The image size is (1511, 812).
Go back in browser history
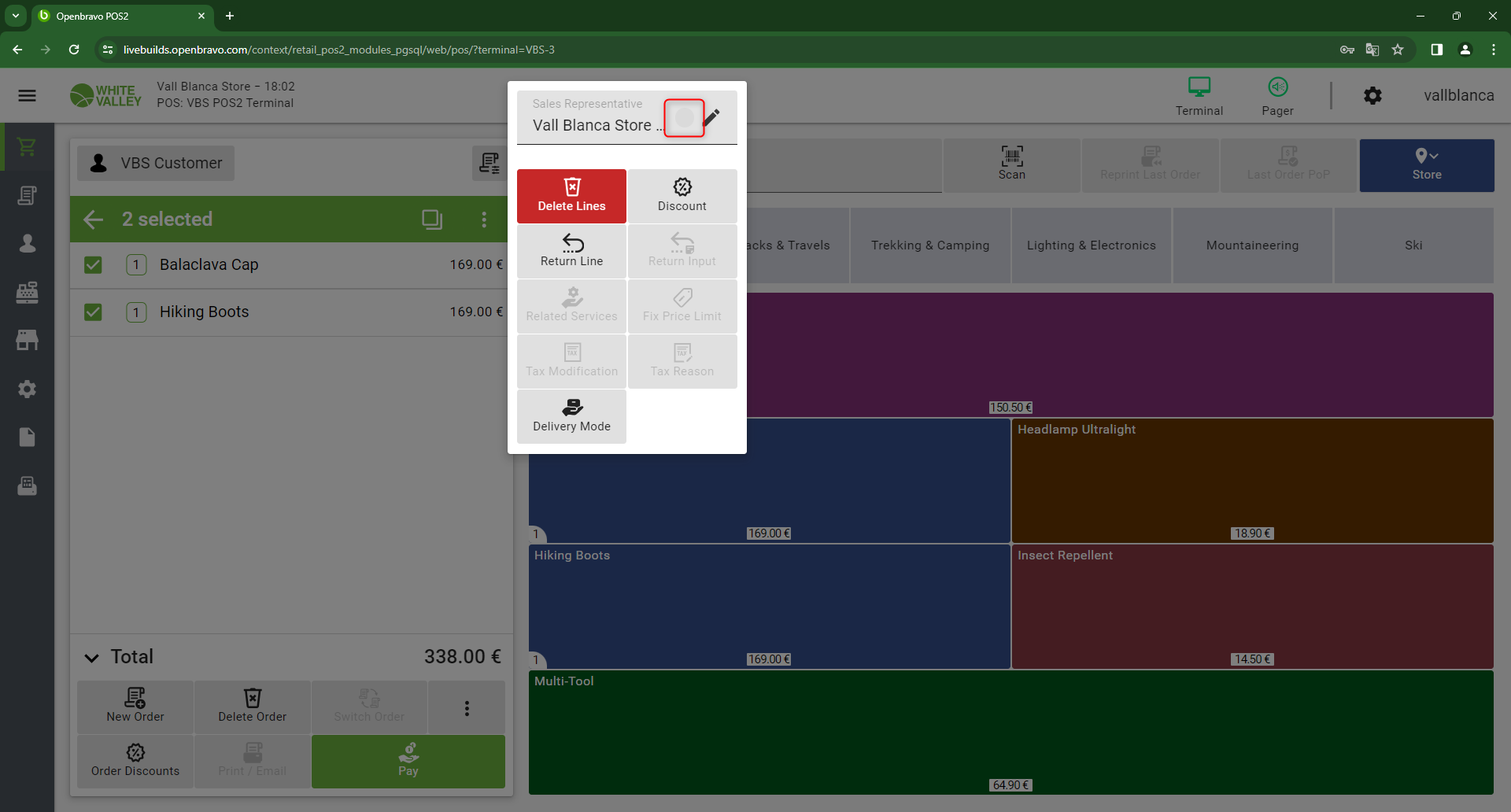[x=17, y=50]
